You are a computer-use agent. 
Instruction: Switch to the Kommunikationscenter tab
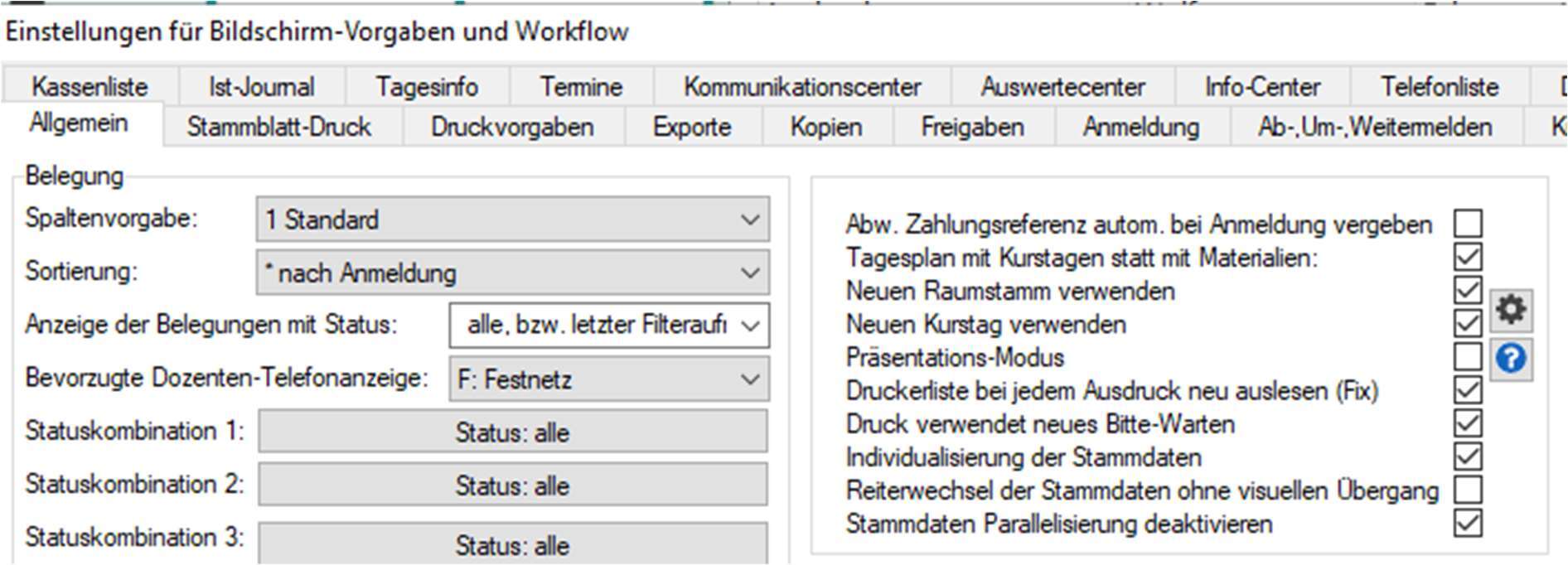coord(802,86)
